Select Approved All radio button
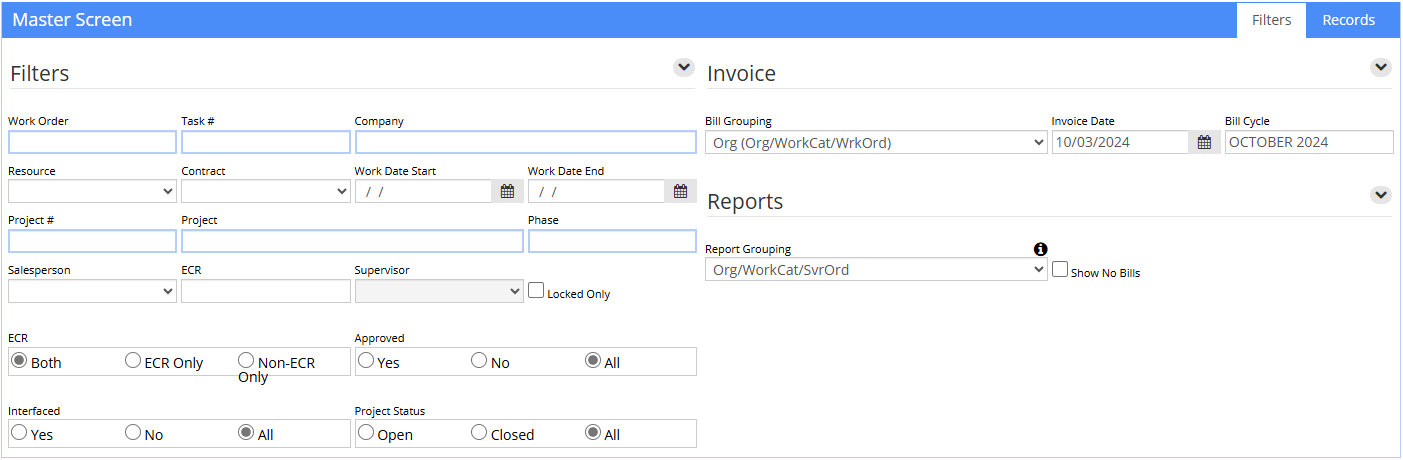Viewport: 1403px width, 460px height. [x=593, y=360]
